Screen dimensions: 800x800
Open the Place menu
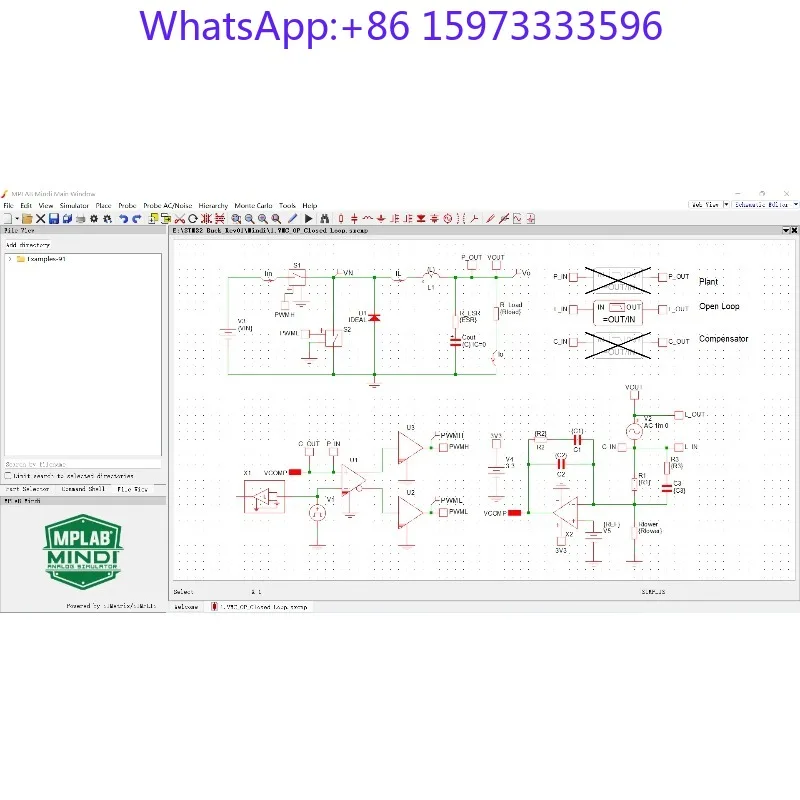click(x=104, y=206)
